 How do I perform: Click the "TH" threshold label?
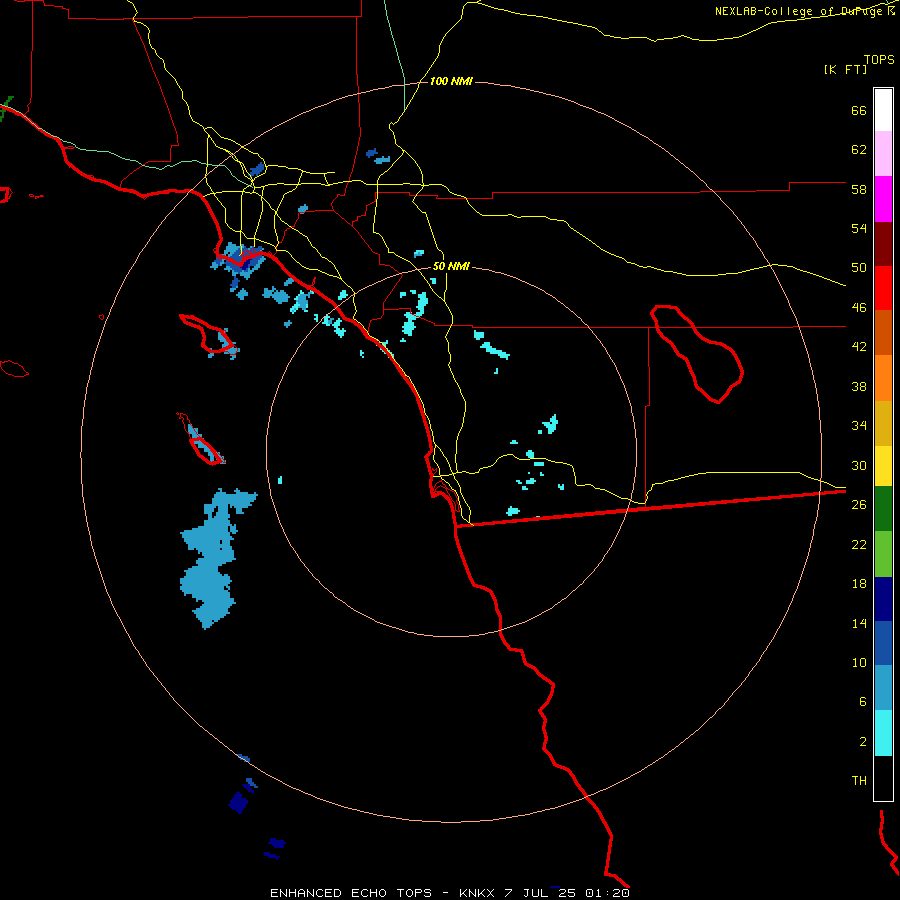[x=859, y=781]
